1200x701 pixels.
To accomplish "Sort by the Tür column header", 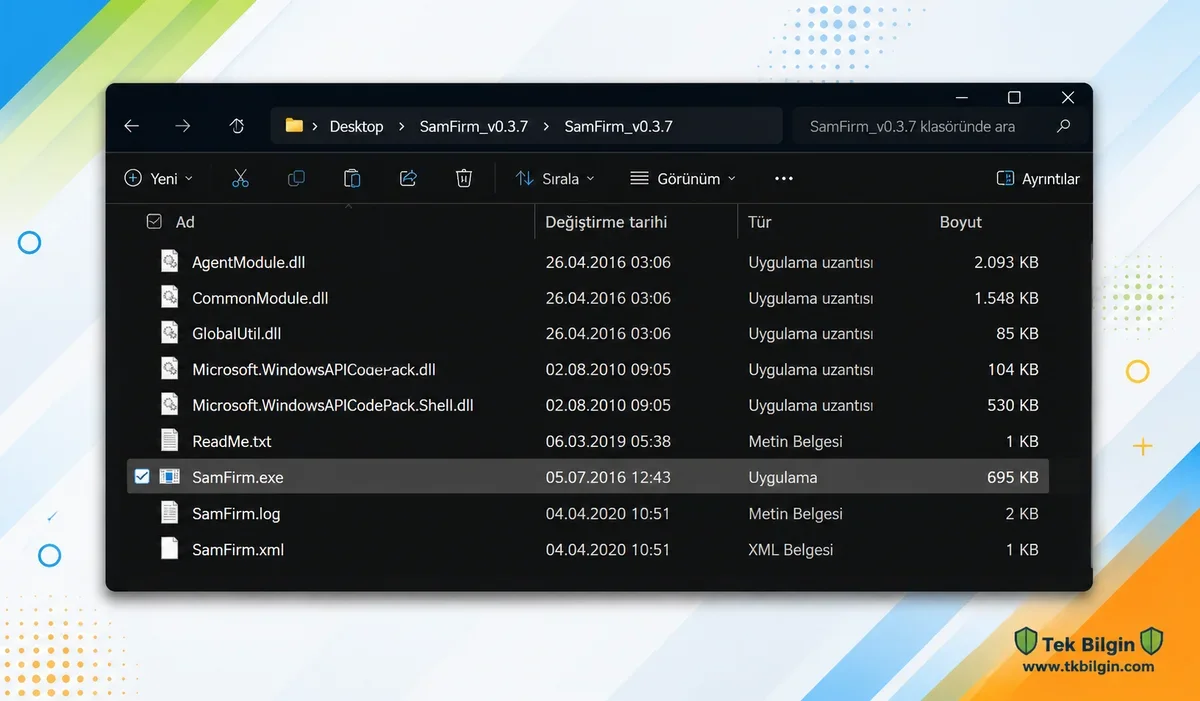I will coord(760,222).
